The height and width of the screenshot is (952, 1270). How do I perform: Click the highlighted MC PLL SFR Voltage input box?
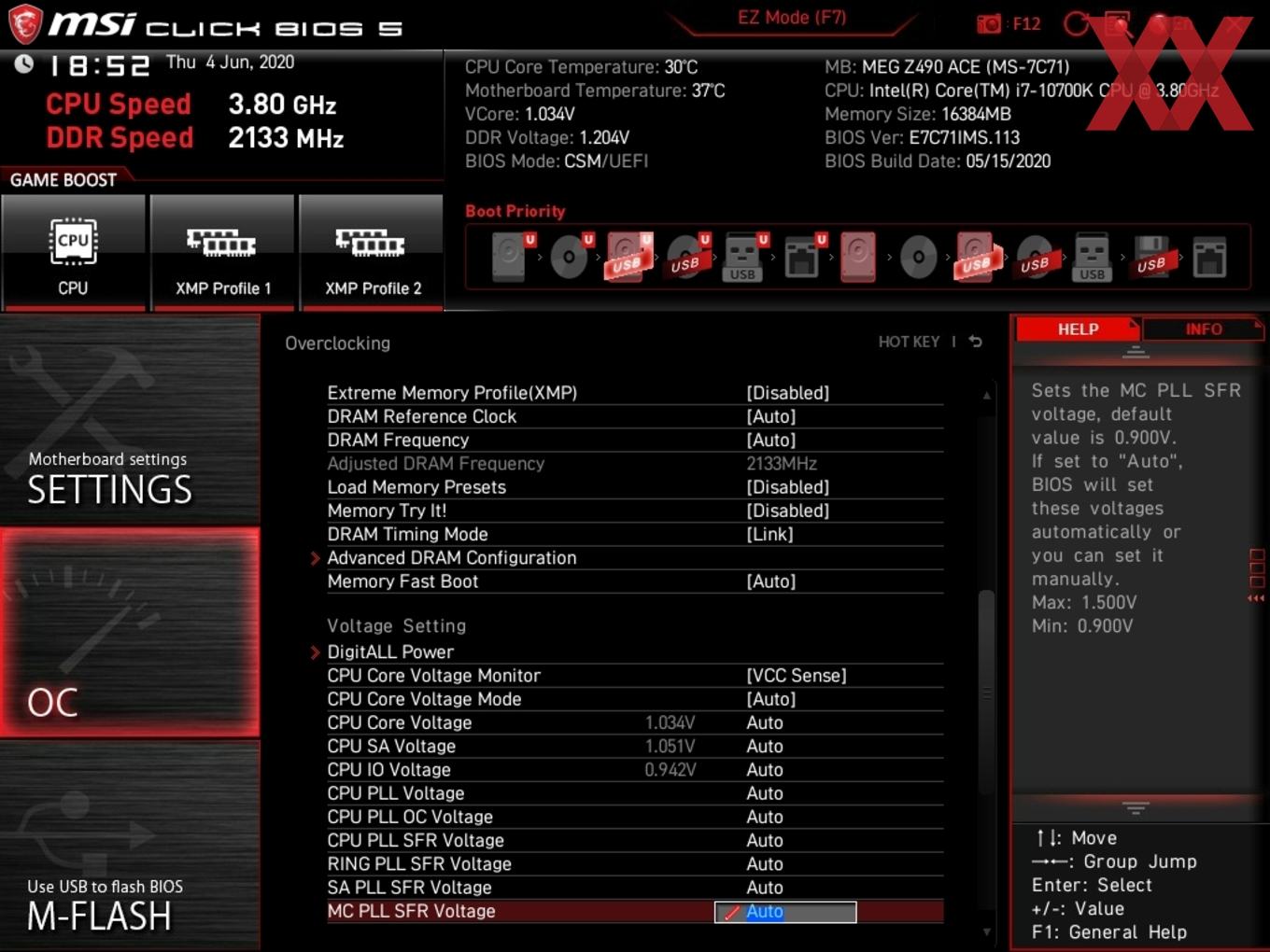tap(785, 912)
